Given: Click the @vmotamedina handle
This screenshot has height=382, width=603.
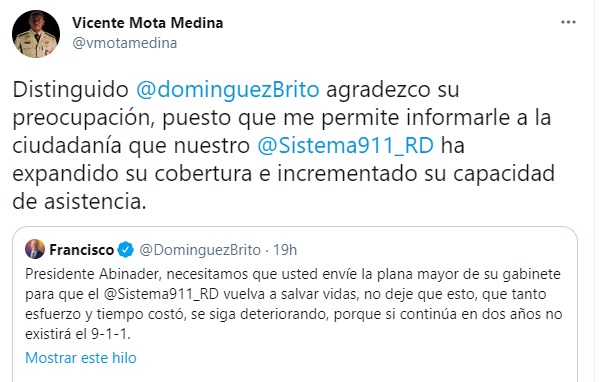Looking at the screenshot, I should pyautogui.click(x=125, y=43).
